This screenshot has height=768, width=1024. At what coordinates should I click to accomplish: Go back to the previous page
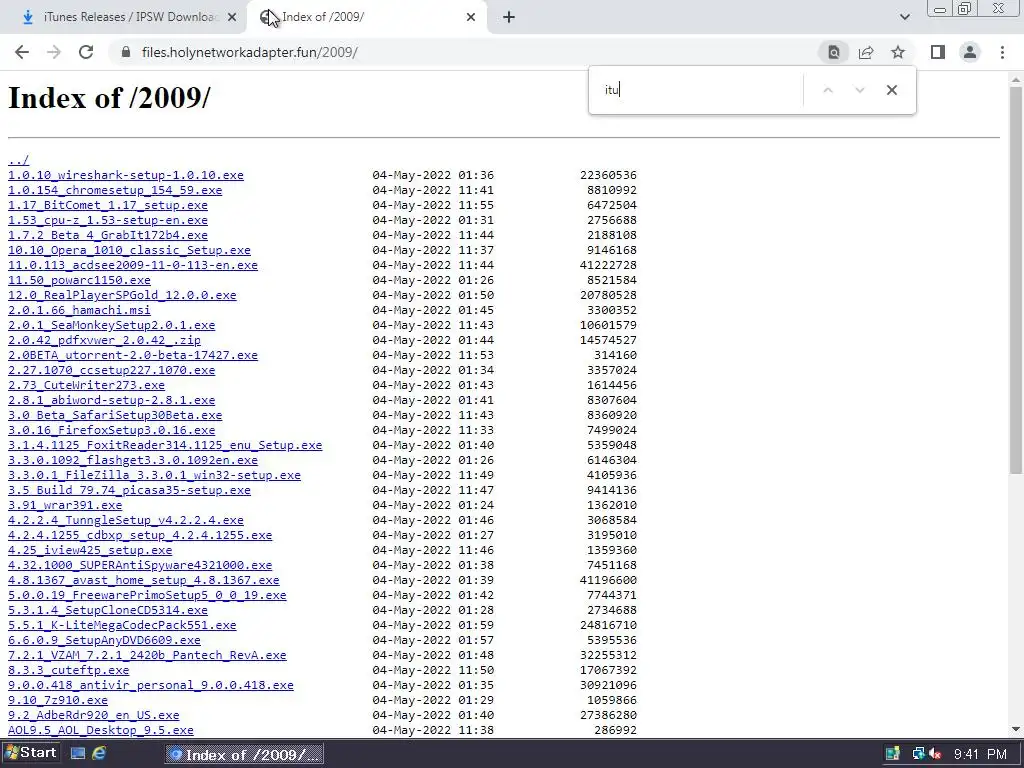[x=22, y=52]
